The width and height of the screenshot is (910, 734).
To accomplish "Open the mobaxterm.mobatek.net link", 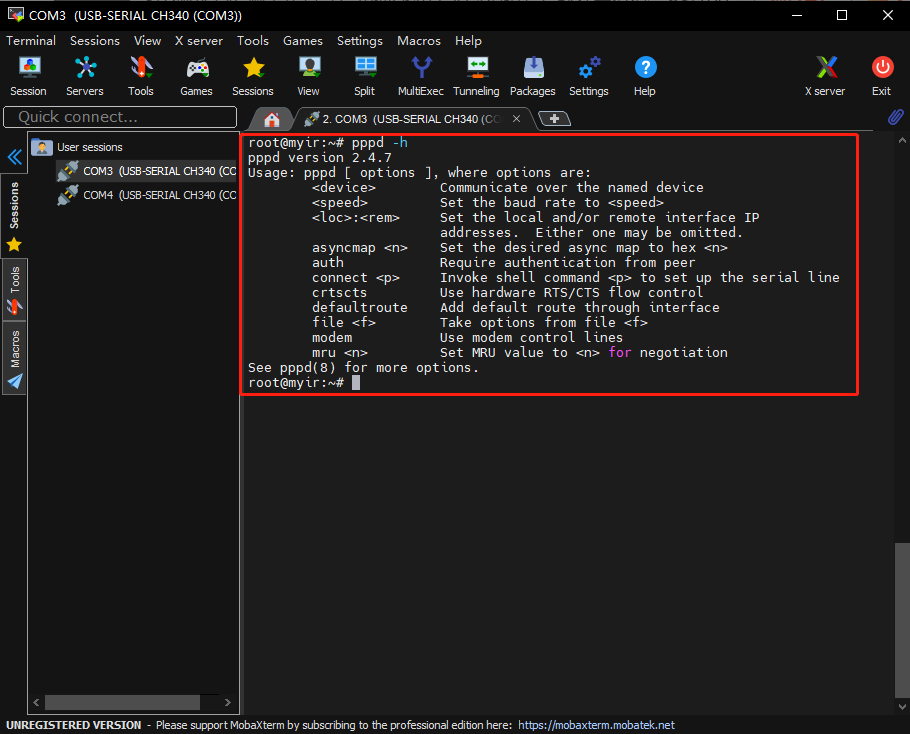I will tap(596, 725).
